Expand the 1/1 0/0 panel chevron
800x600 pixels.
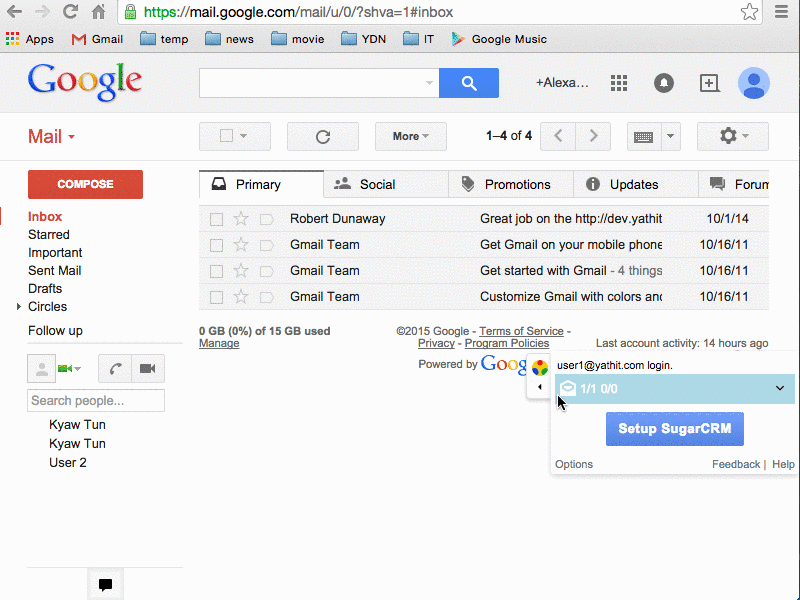pyautogui.click(x=780, y=388)
